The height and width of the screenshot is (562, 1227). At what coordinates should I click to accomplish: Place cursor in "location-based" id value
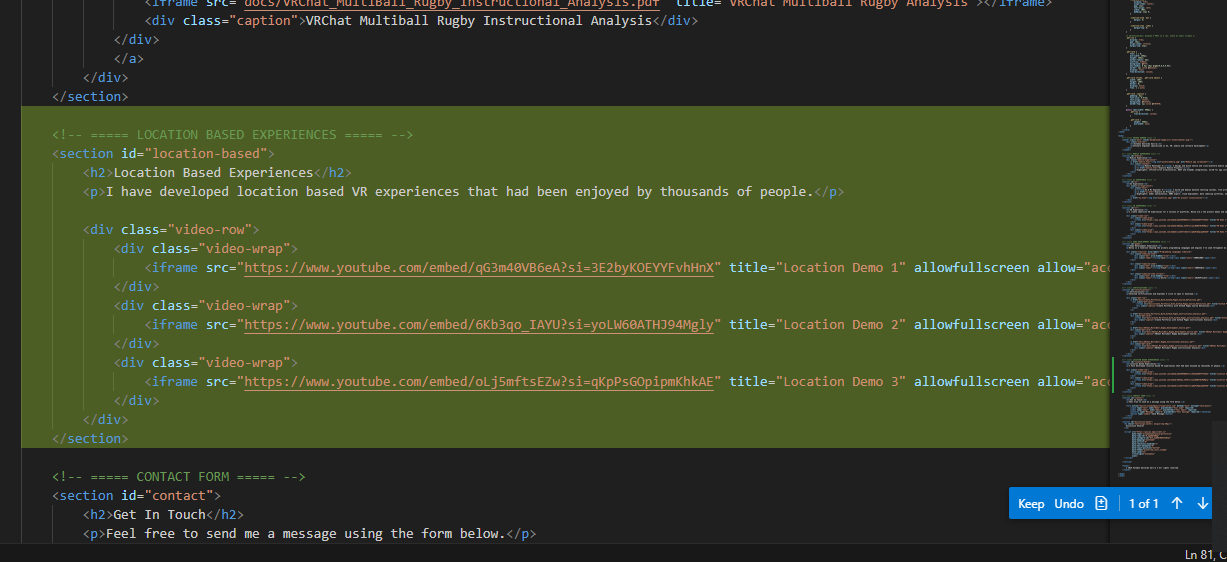[209, 154]
